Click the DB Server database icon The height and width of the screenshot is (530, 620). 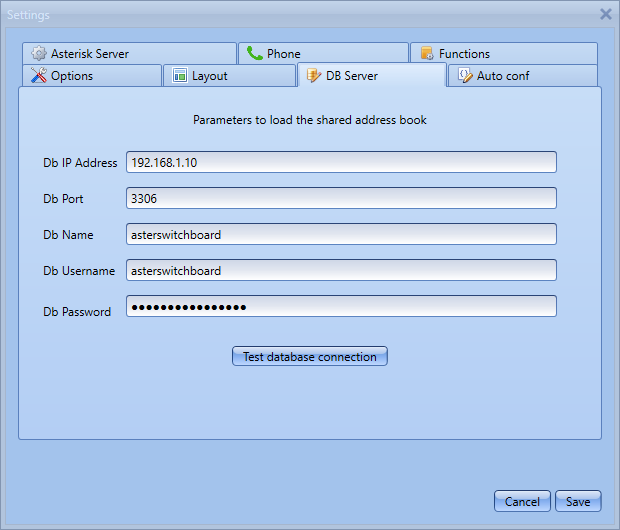click(314, 75)
